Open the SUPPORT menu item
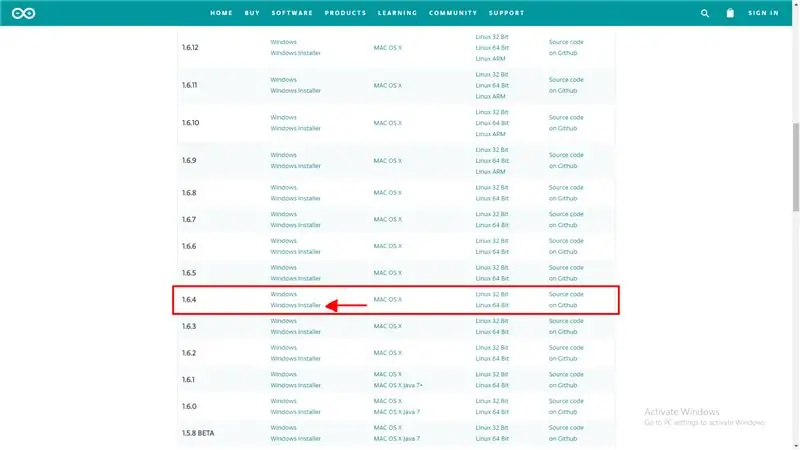 click(507, 13)
